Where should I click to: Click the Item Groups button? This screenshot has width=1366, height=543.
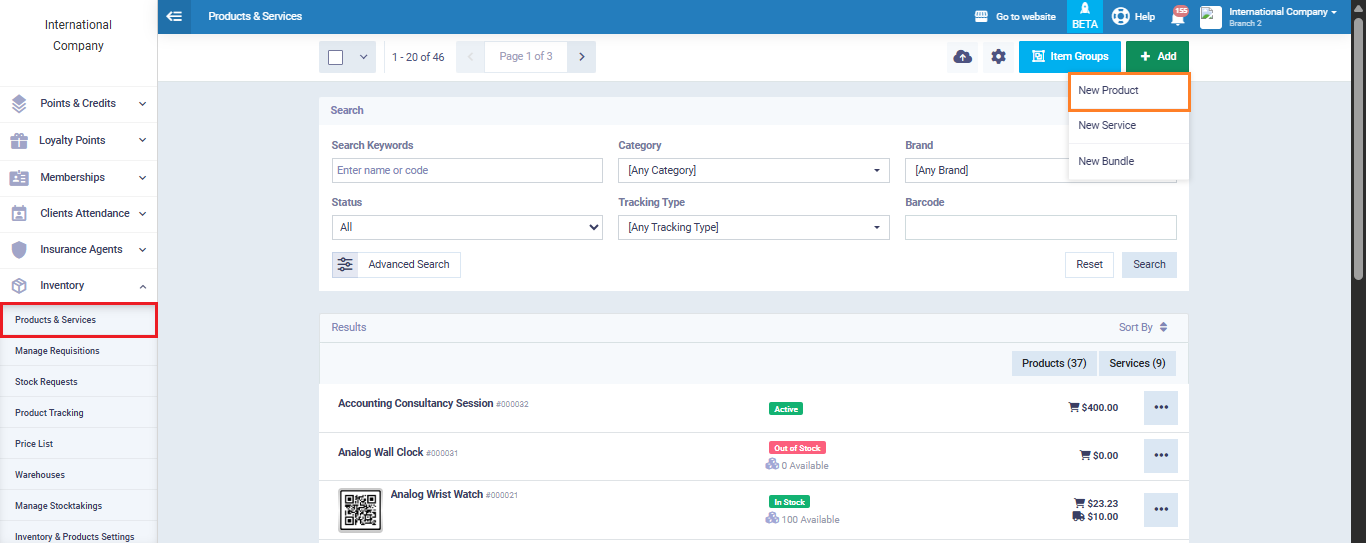tap(1069, 57)
